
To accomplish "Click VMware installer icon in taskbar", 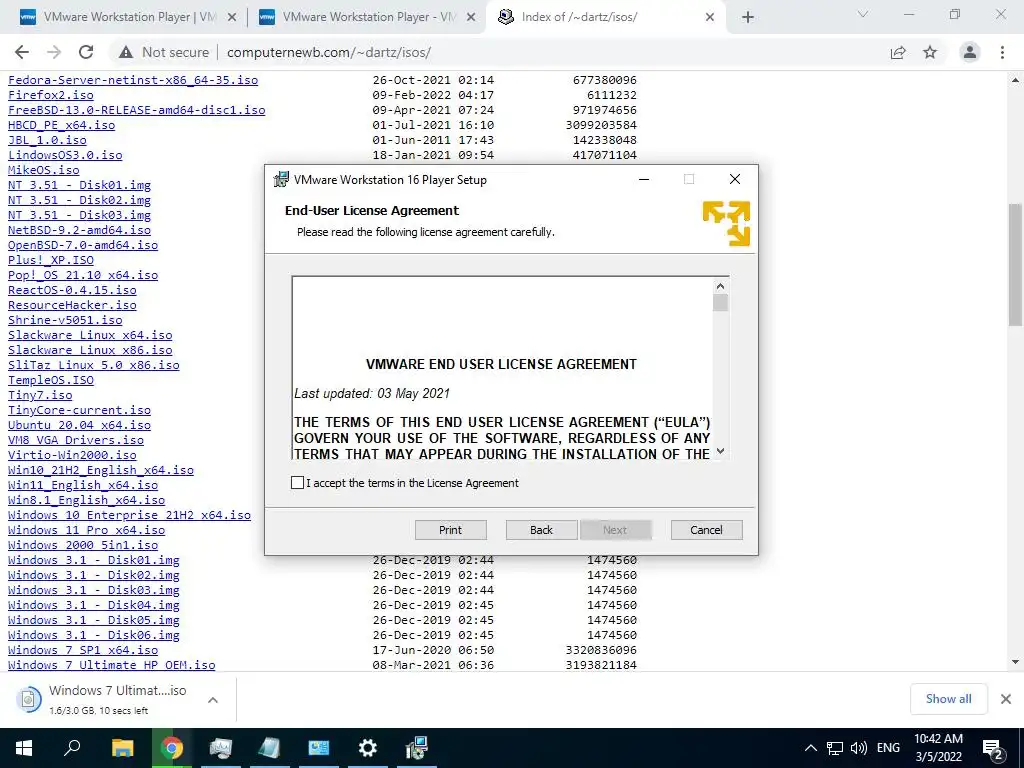I will [417, 748].
